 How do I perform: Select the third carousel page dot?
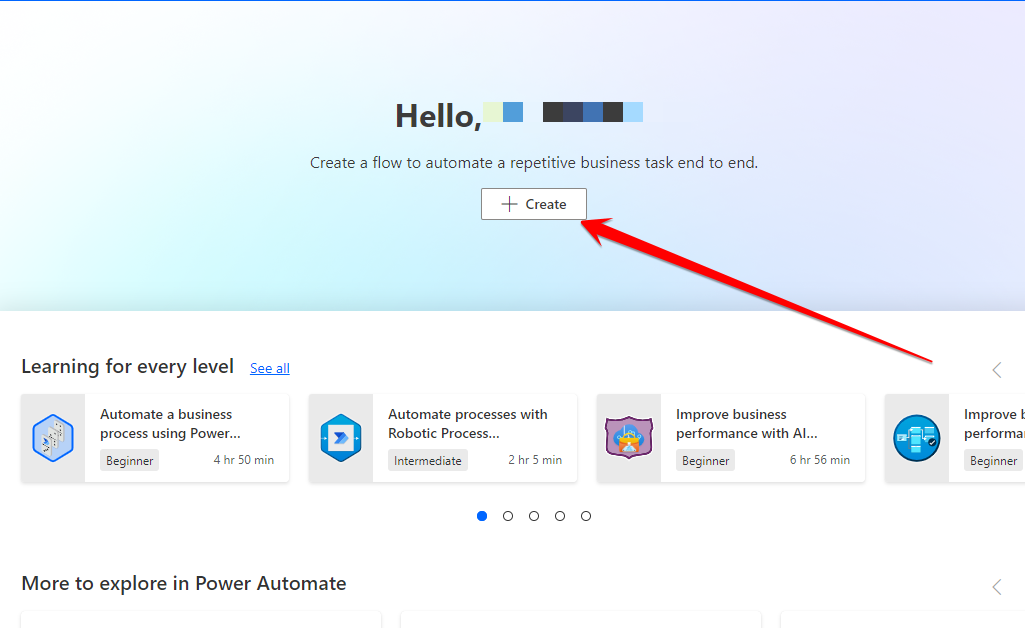click(534, 516)
